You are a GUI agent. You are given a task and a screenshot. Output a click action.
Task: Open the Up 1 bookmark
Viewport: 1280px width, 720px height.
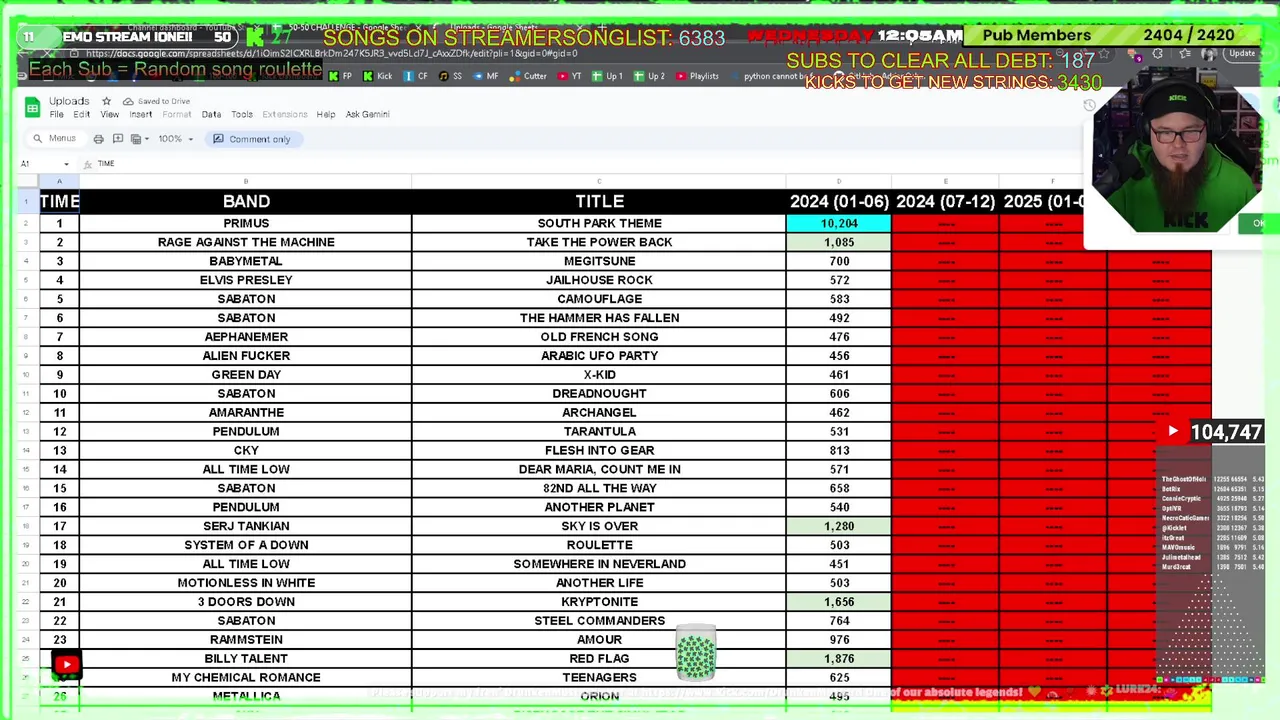pos(607,76)
